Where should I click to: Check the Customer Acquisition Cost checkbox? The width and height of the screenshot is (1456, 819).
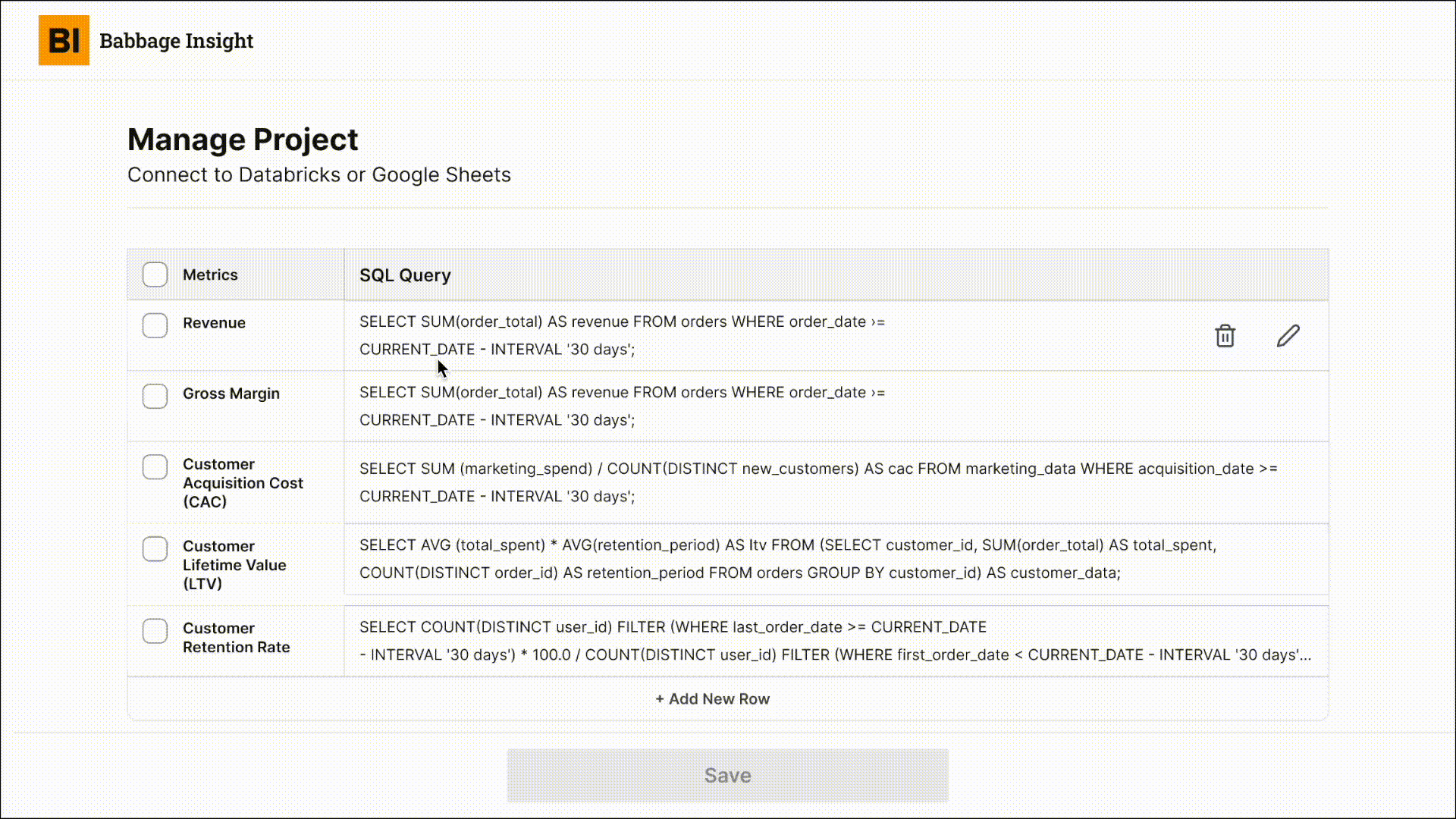point(155,467)
